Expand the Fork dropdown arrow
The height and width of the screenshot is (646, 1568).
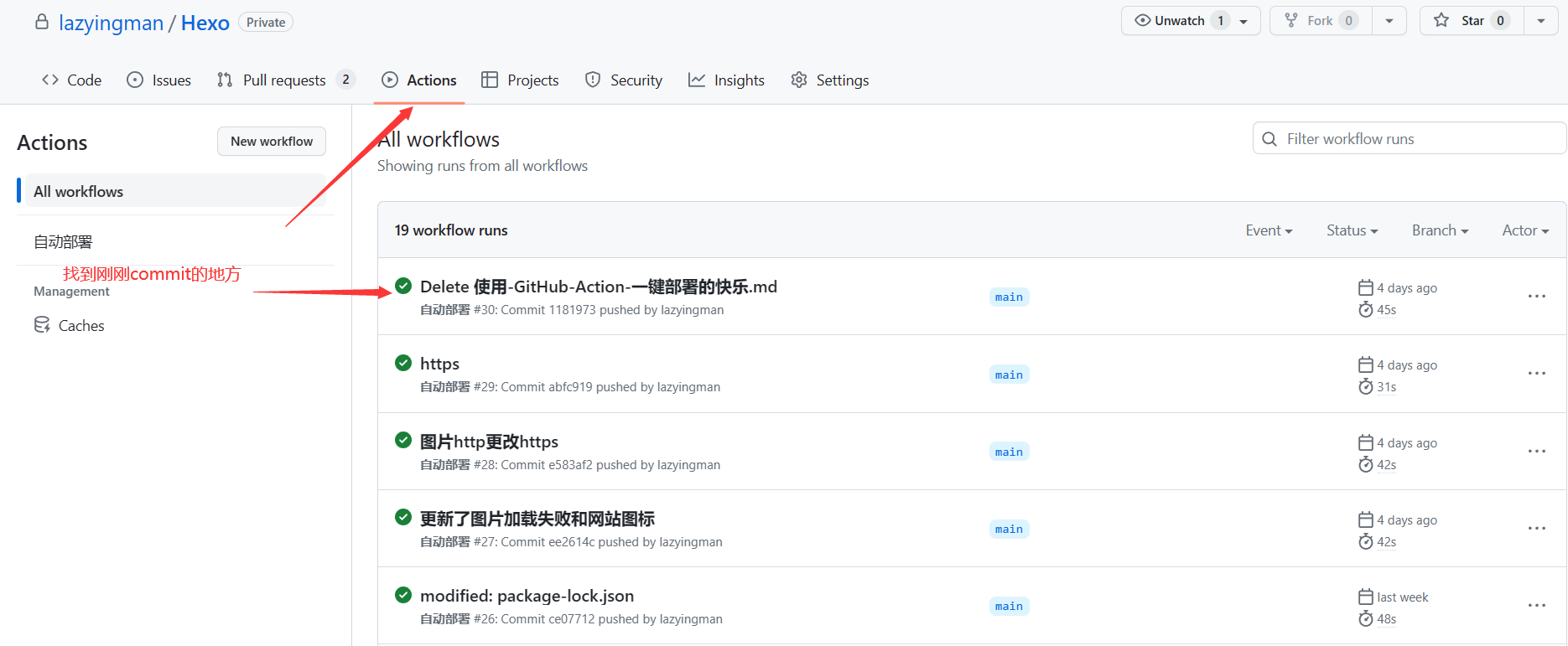[1389, 21]
